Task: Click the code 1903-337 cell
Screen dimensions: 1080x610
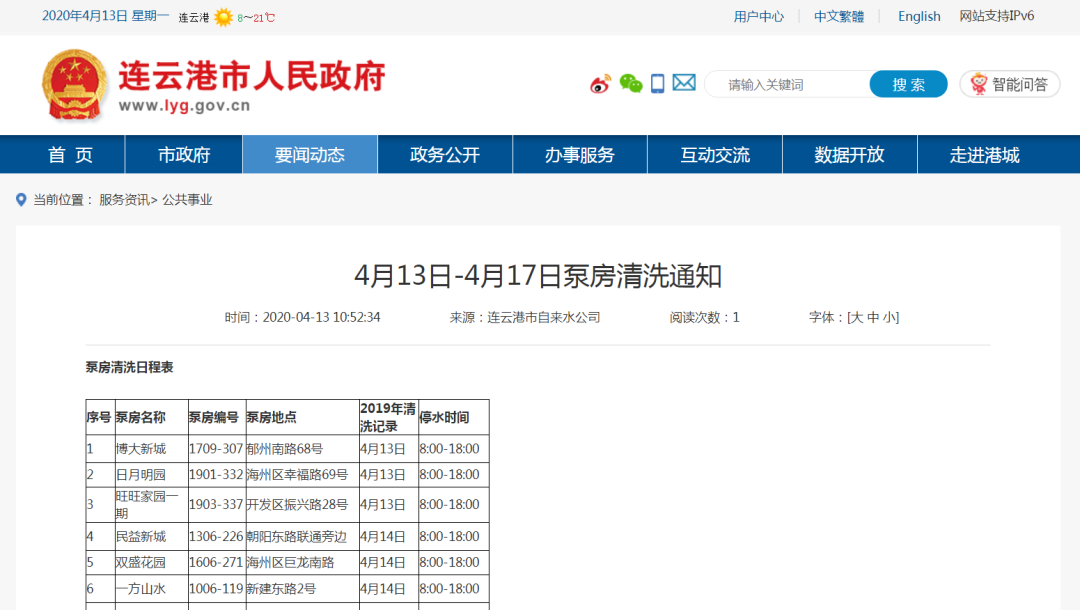Action: (x=216, y=505)
